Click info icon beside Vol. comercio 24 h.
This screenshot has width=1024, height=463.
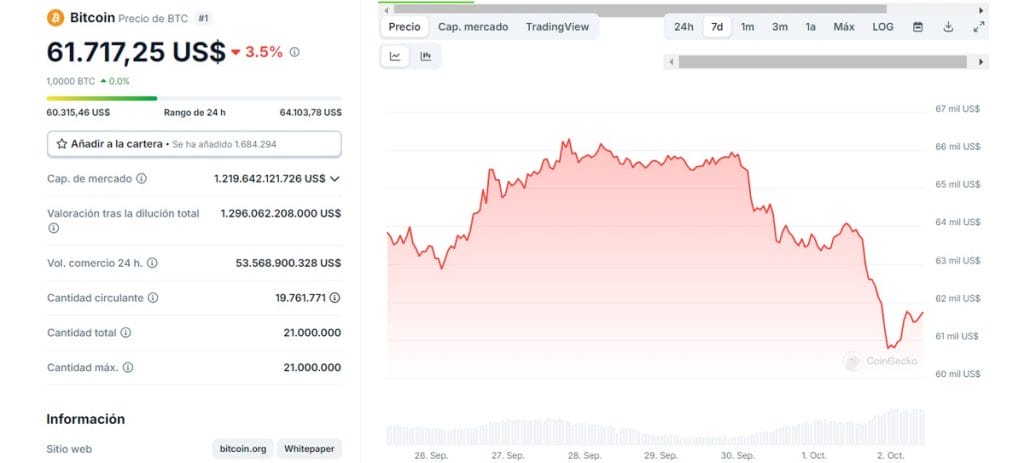pos(152,263)
